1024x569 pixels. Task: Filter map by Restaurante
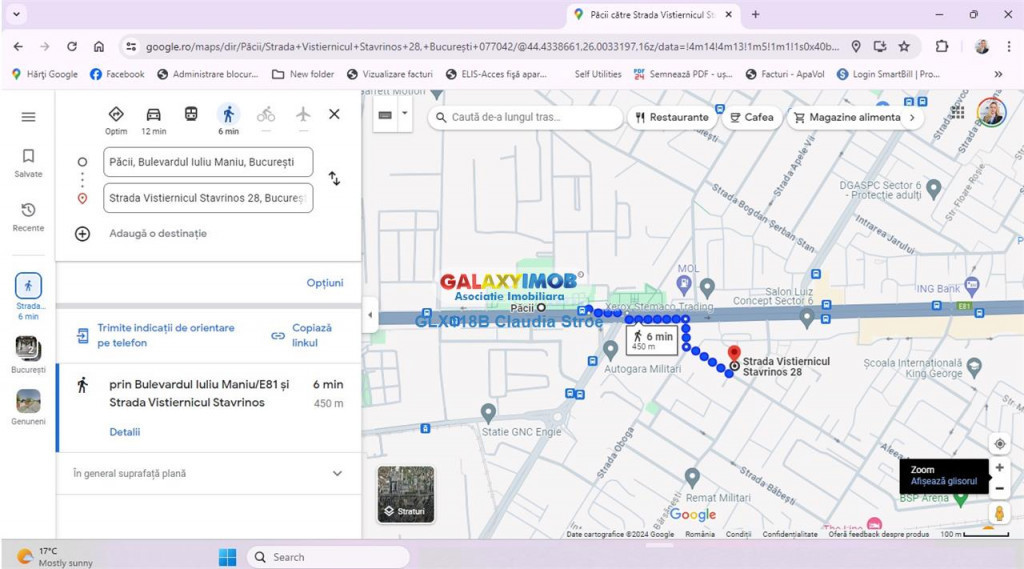[x=671, y=117]
